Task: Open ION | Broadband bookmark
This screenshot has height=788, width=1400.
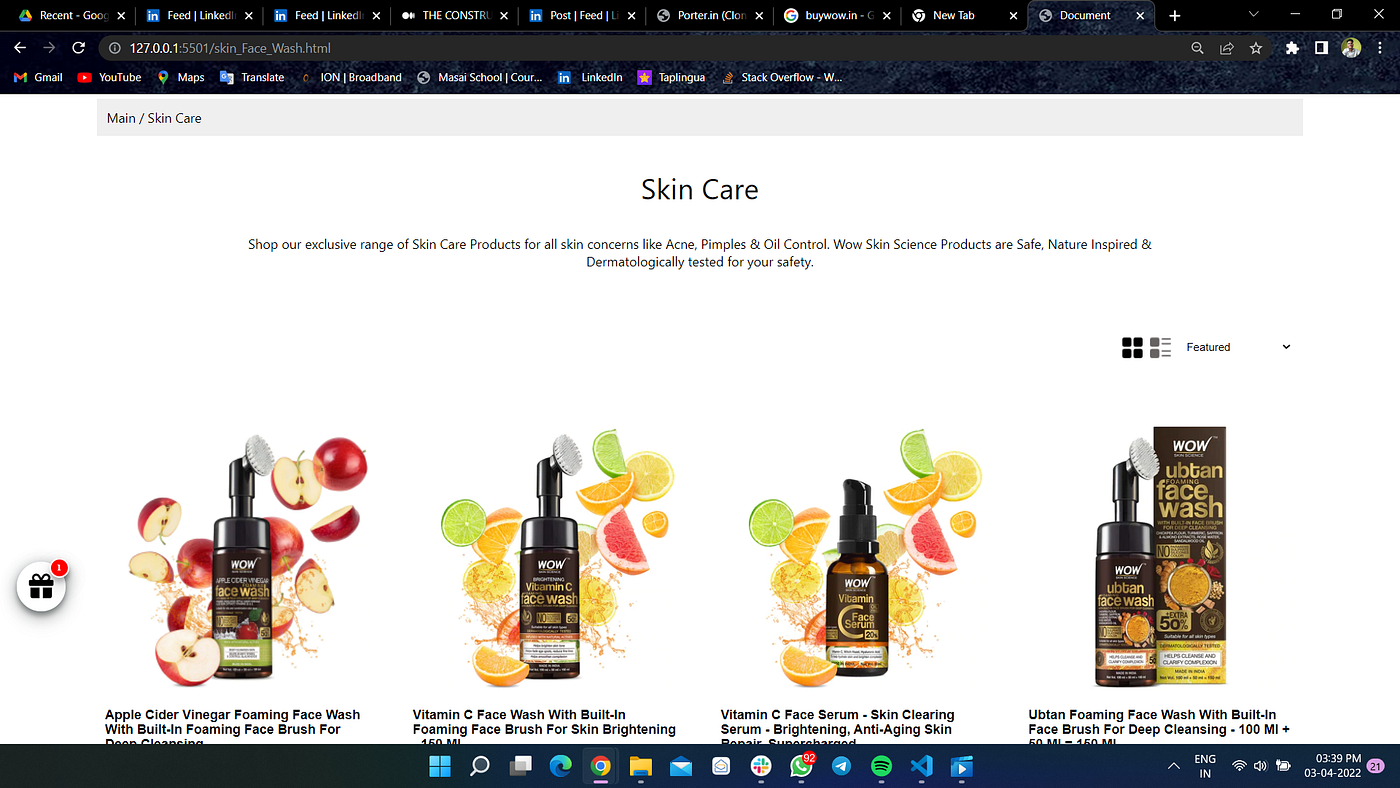Action: [x=350, y=77]
